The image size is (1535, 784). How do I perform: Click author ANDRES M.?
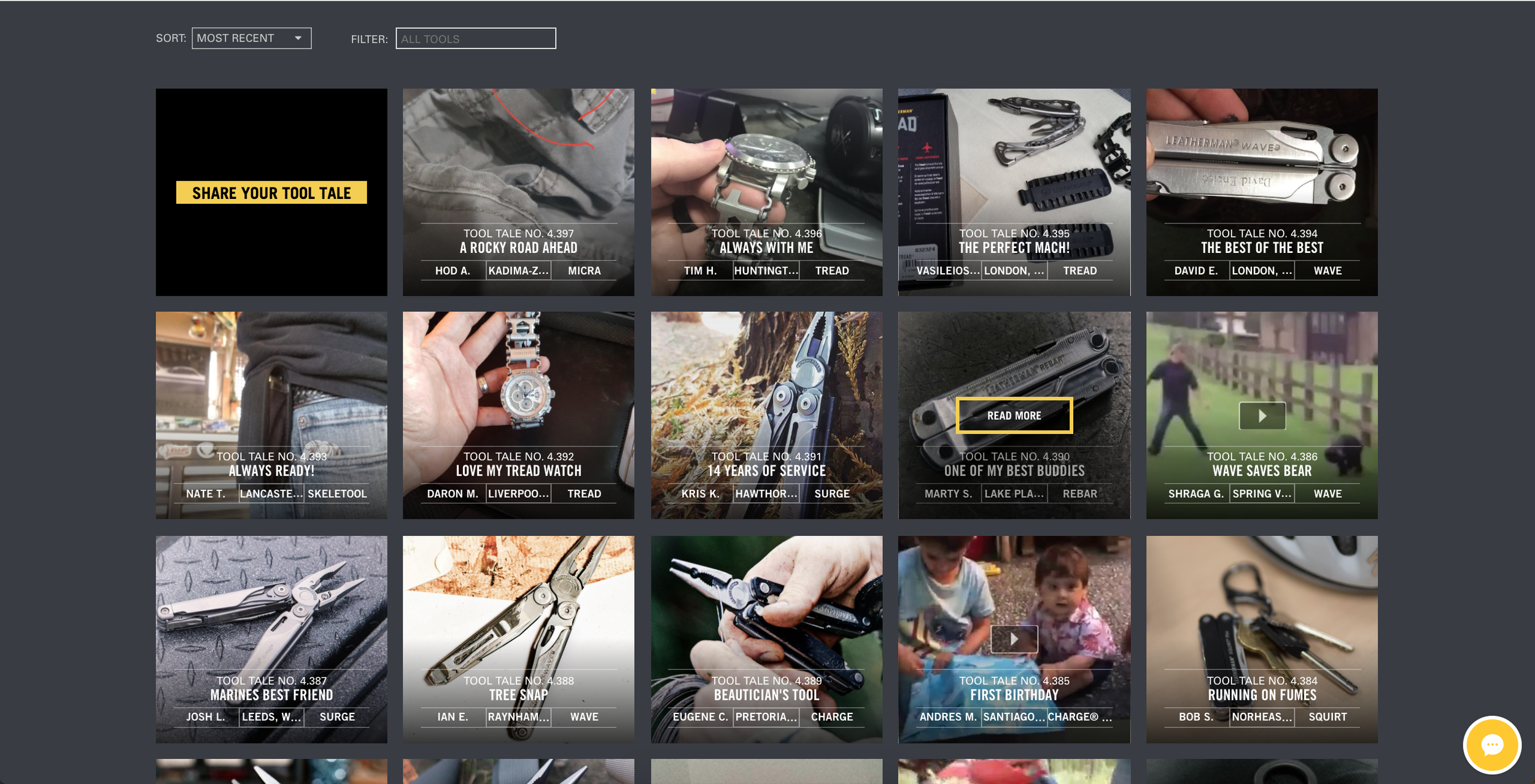click(x=948, y=716)
